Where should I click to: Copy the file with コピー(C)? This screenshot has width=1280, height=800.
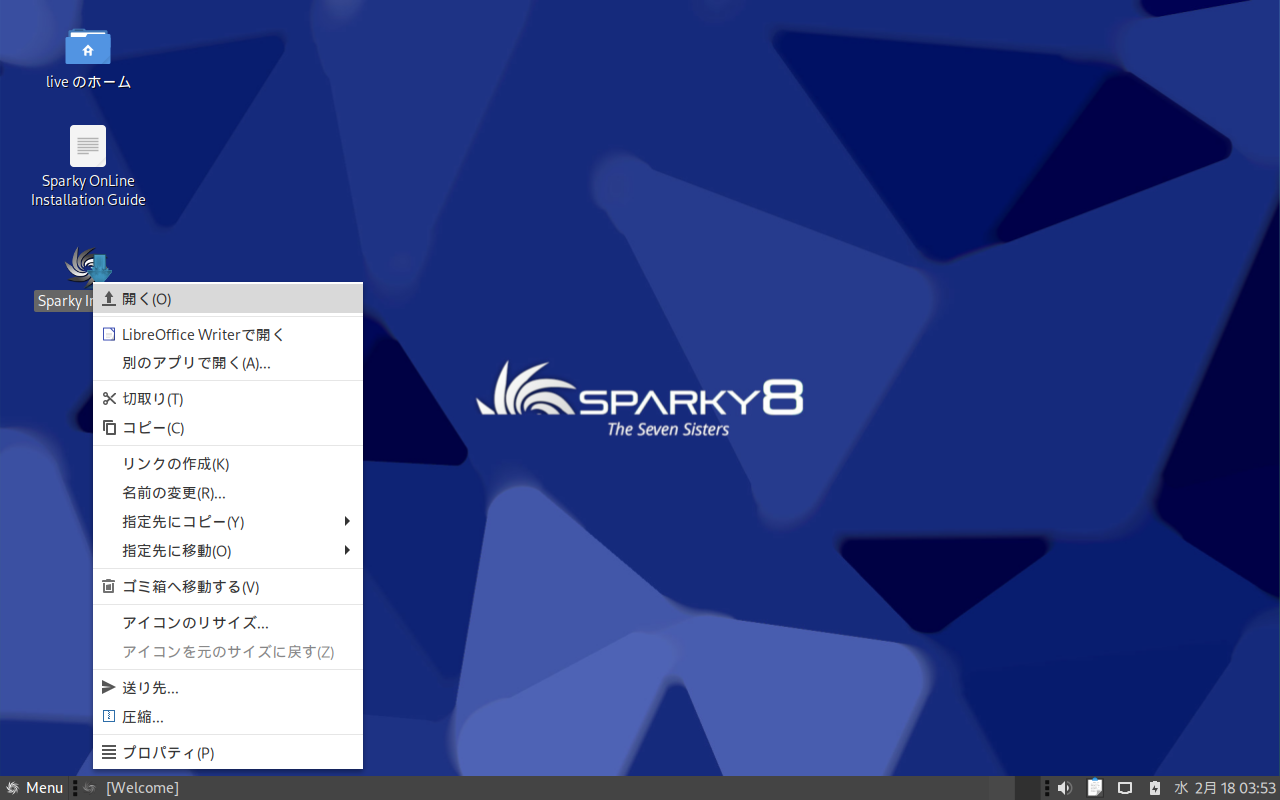click(x=228, y=428)
